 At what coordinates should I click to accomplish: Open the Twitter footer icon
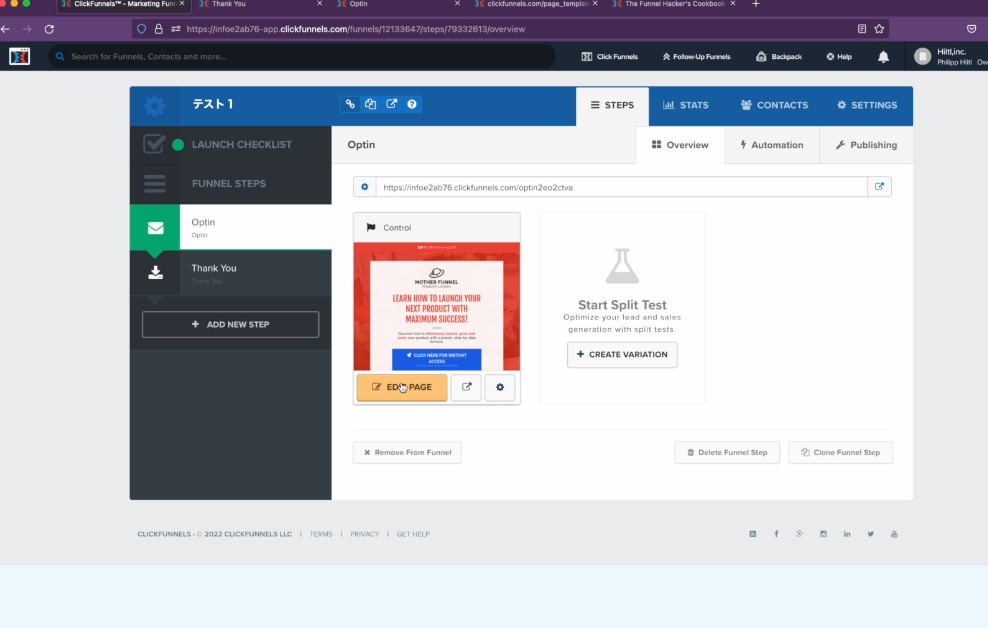click(x=870, y=534)
